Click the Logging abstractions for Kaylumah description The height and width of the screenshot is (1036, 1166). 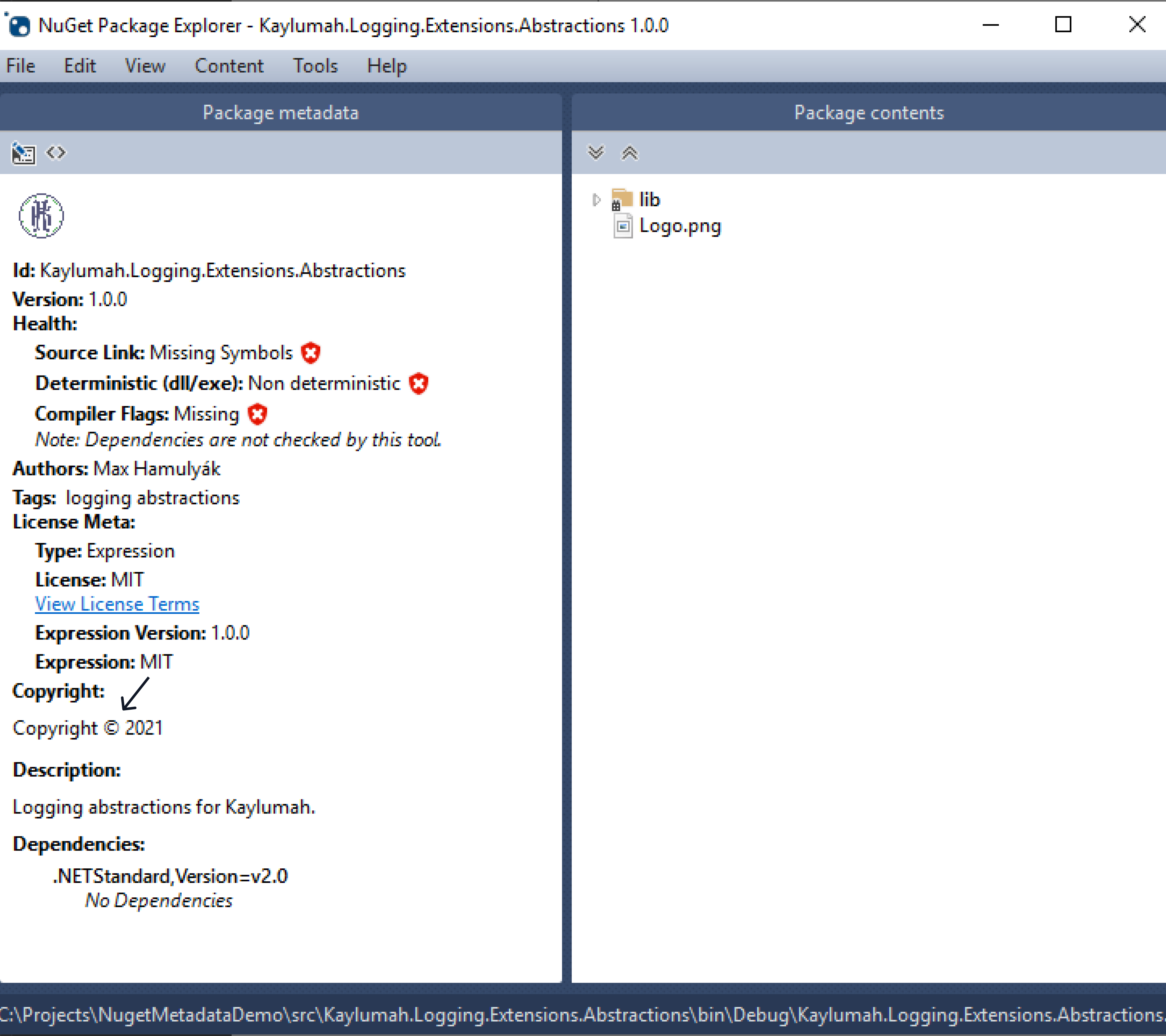click(x=164, y=808)
